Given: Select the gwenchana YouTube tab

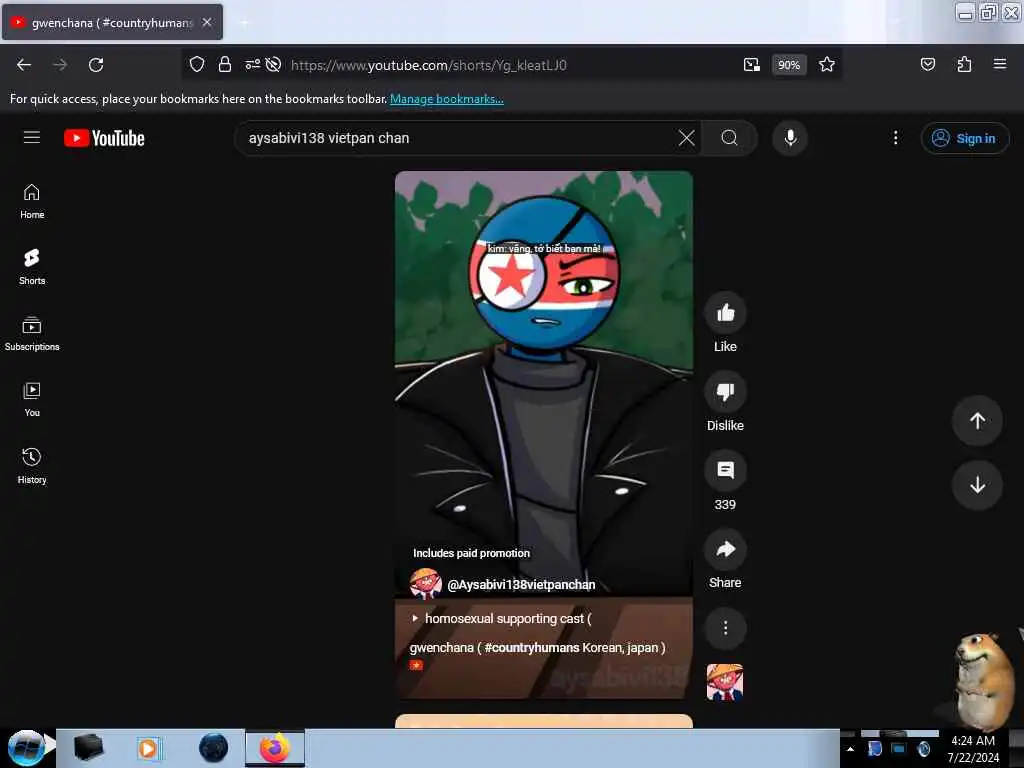Looking at the screenshot, I should 112,22.
